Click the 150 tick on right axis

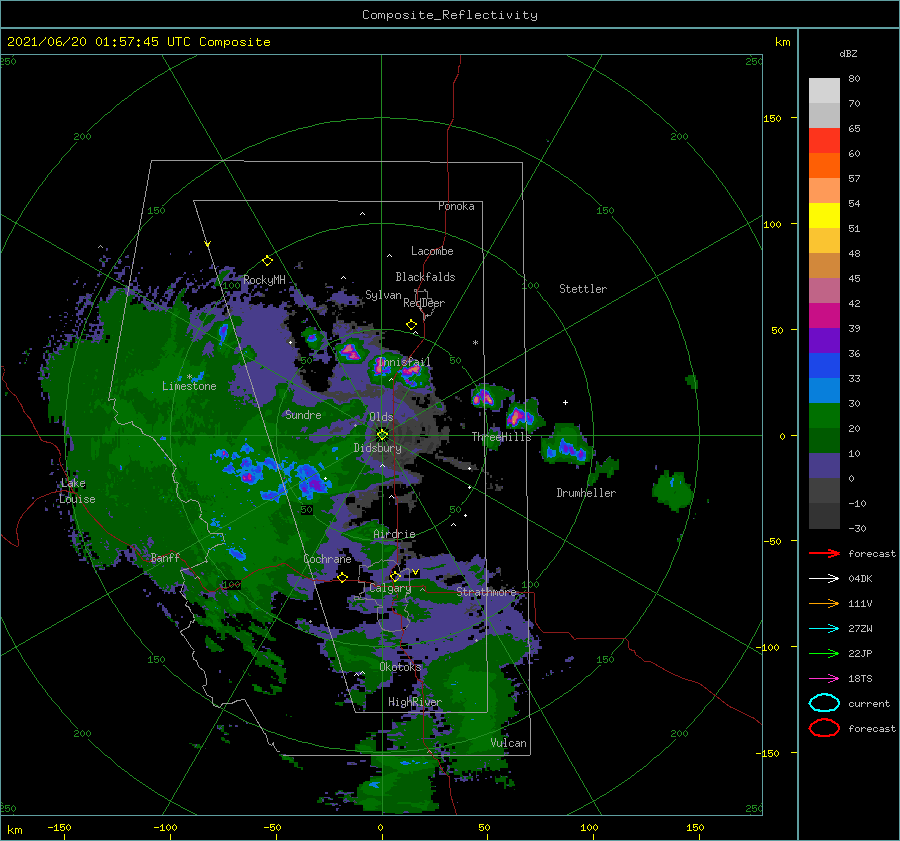[x=772, y=118]
